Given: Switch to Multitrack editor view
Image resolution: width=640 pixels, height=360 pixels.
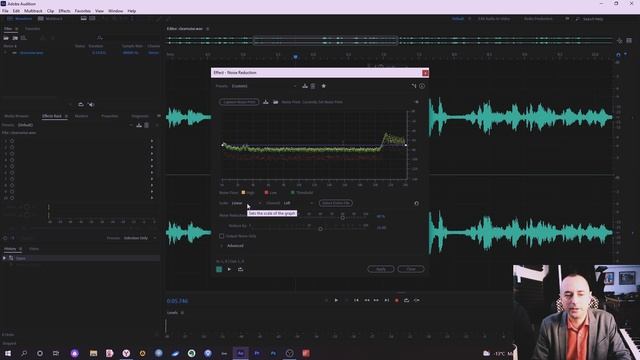Looking at the screenshot, I should [x=50, y=19].
